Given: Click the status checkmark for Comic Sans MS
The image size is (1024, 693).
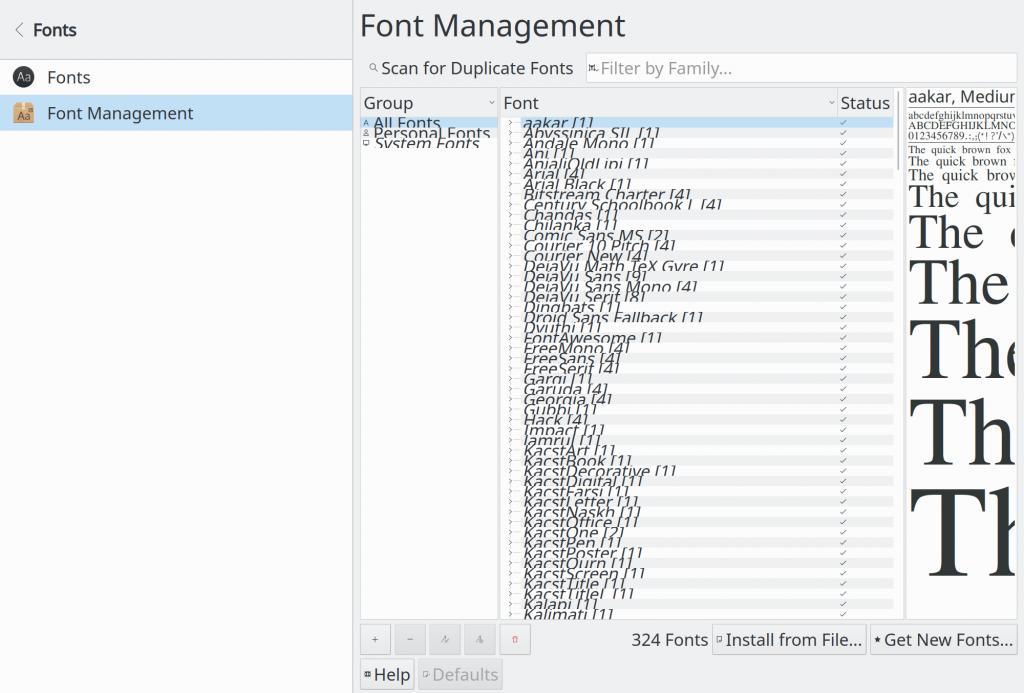Looking at the screenshot, I should (844, 236).
